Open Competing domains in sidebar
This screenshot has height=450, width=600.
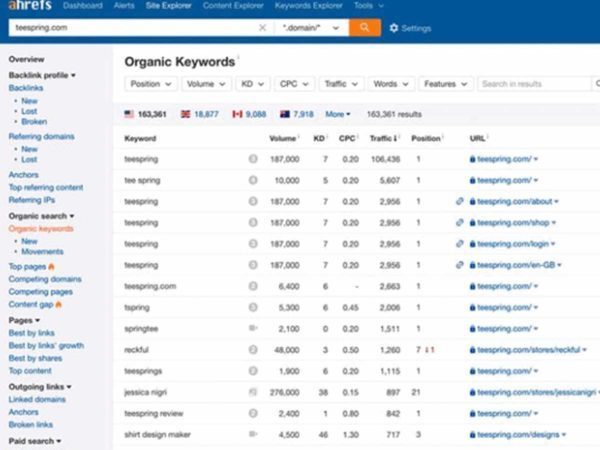click(45, 279)
